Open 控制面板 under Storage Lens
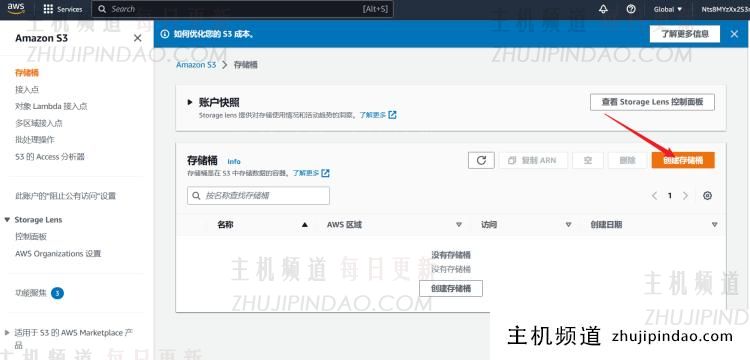Viewport: 750px width, 360px height. 31,237
